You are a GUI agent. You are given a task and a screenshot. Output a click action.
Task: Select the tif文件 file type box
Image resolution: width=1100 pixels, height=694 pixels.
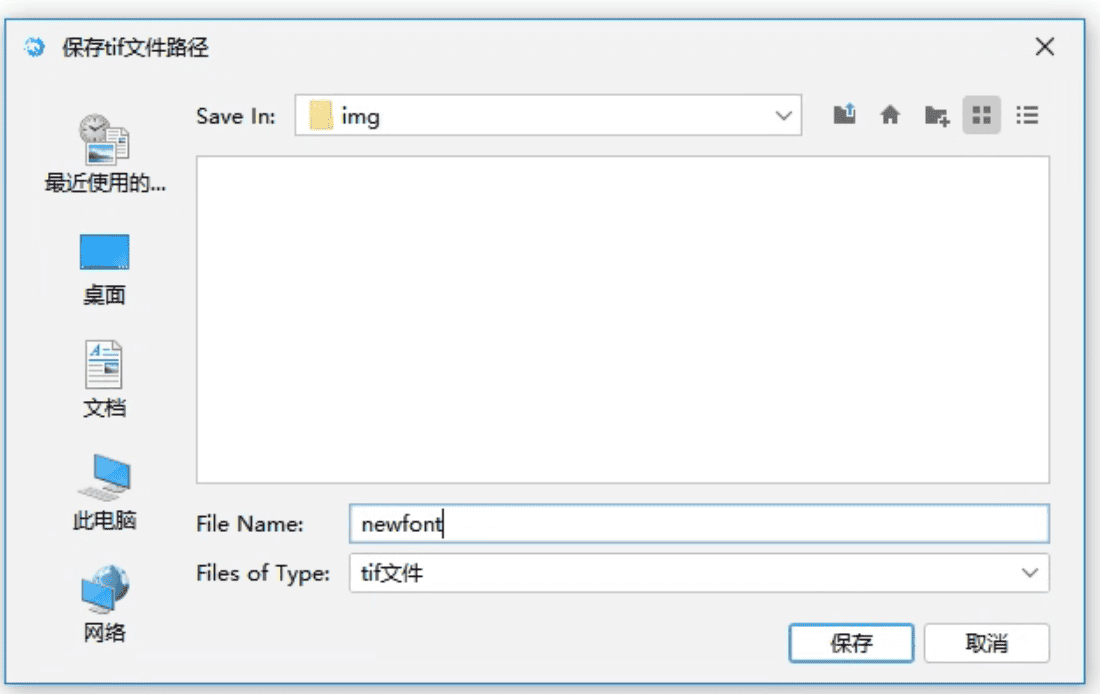point(680,573)
